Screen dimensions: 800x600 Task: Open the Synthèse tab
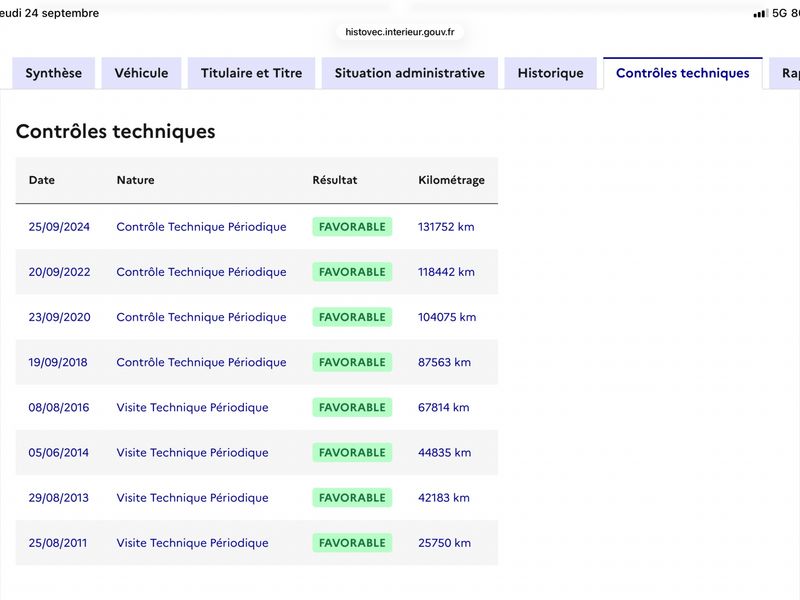click(x=54, y=73)
